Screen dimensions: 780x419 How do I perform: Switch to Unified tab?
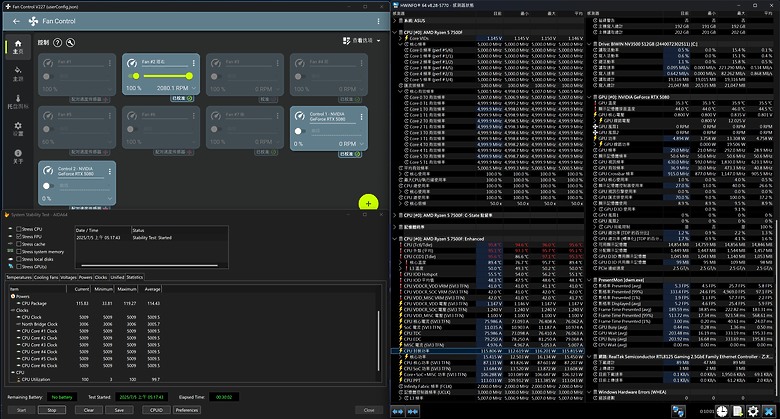[117, 277]
